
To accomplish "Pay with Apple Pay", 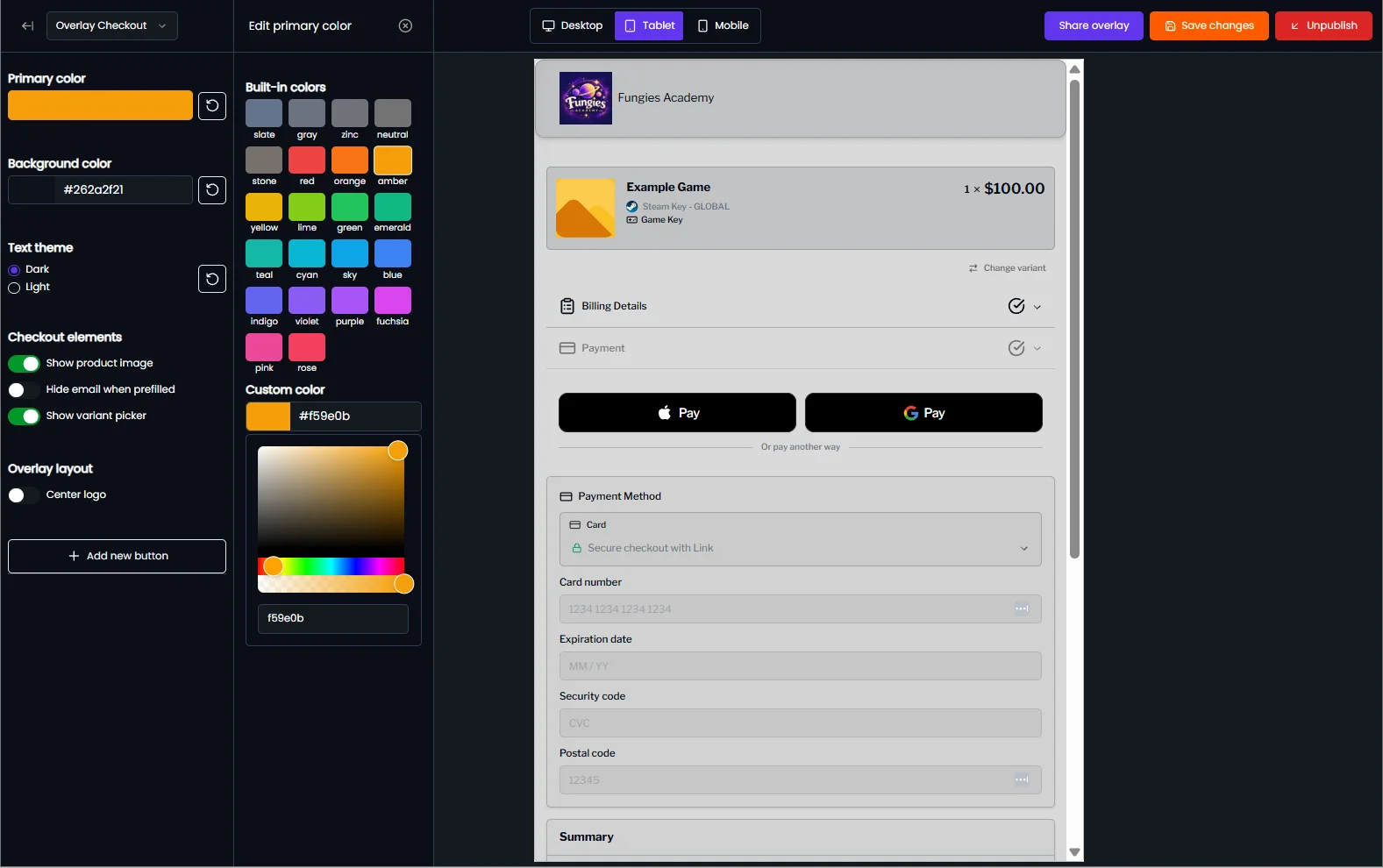I will (677, 413).
